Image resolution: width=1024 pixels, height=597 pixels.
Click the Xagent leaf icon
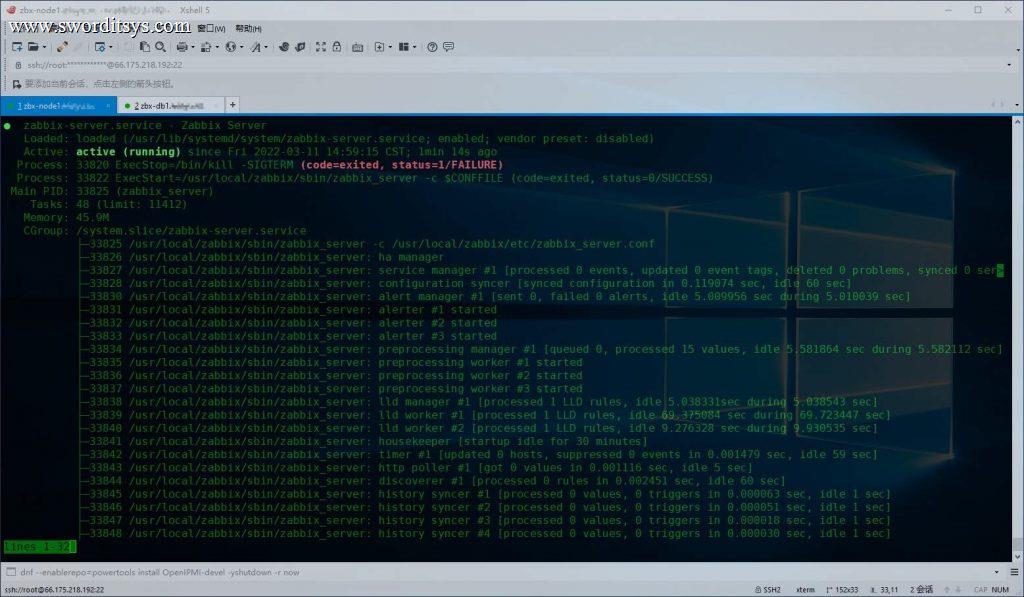[x=300, y=47]
